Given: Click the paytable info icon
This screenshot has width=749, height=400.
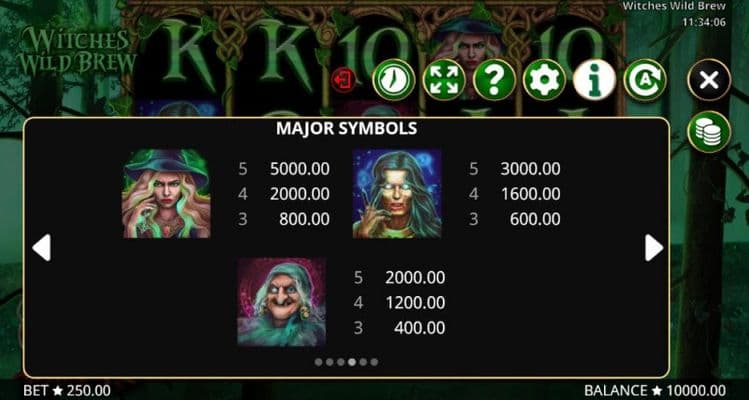Looking at the screenshot, I should tap(594, 80).
